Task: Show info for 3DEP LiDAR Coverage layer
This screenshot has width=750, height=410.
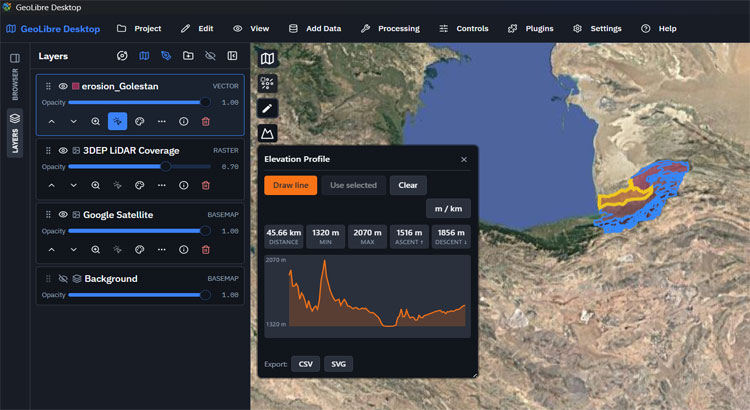Action: click(x=184, y=185)
